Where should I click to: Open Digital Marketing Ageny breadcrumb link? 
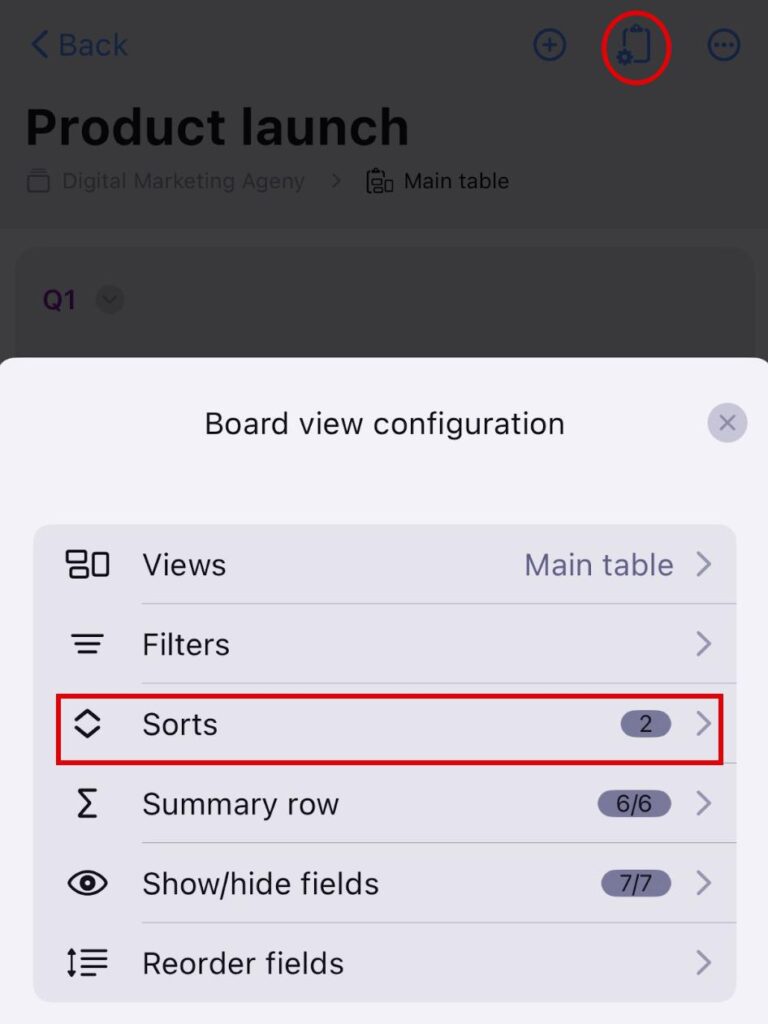183,181
